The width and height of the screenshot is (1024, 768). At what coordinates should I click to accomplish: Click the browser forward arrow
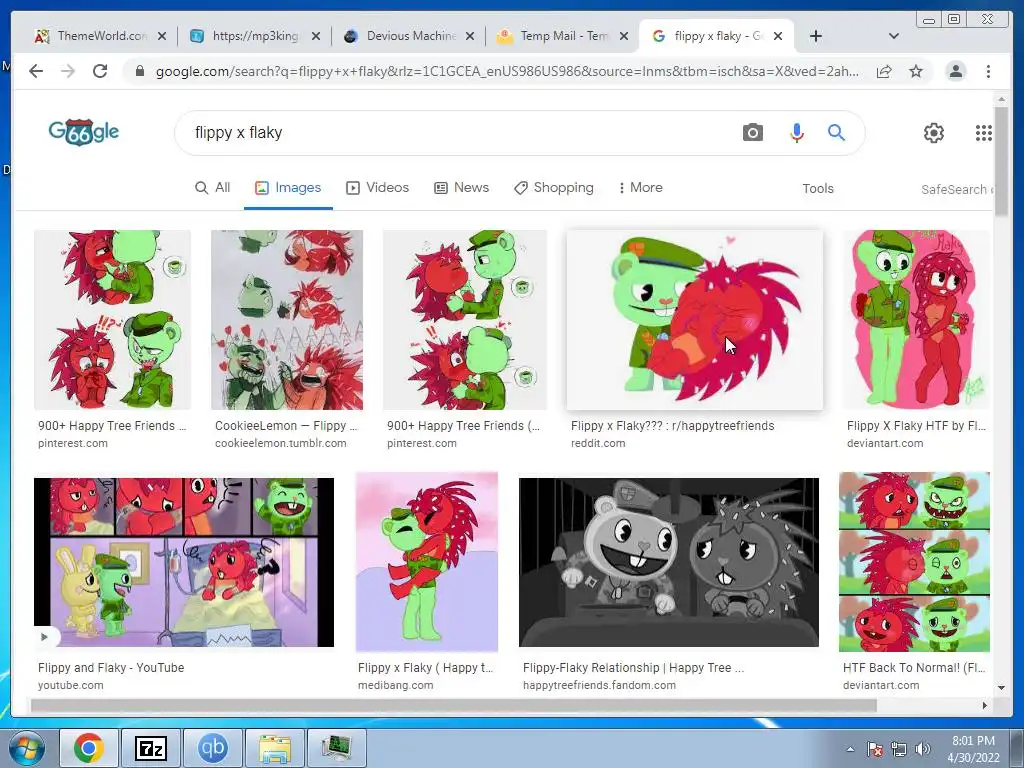68,71
